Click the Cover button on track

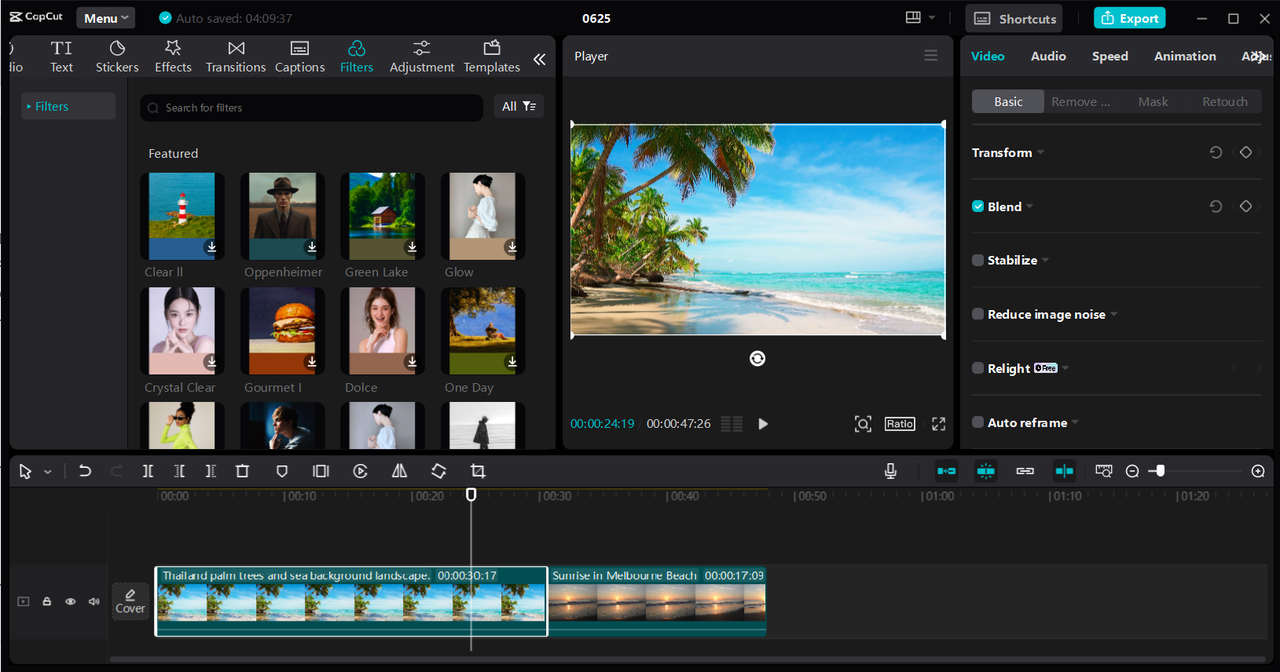tap(130, 601)
